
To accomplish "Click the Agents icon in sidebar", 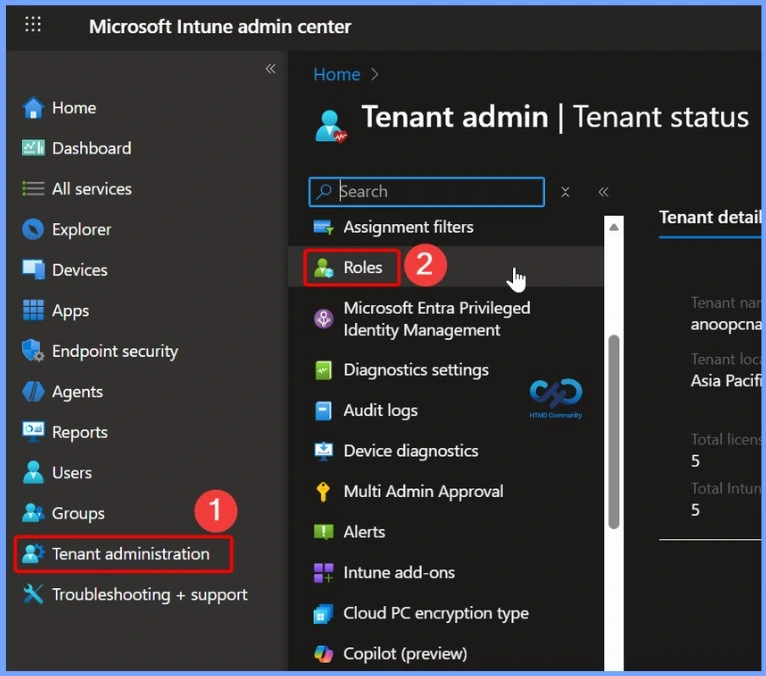I will [33, 391].
